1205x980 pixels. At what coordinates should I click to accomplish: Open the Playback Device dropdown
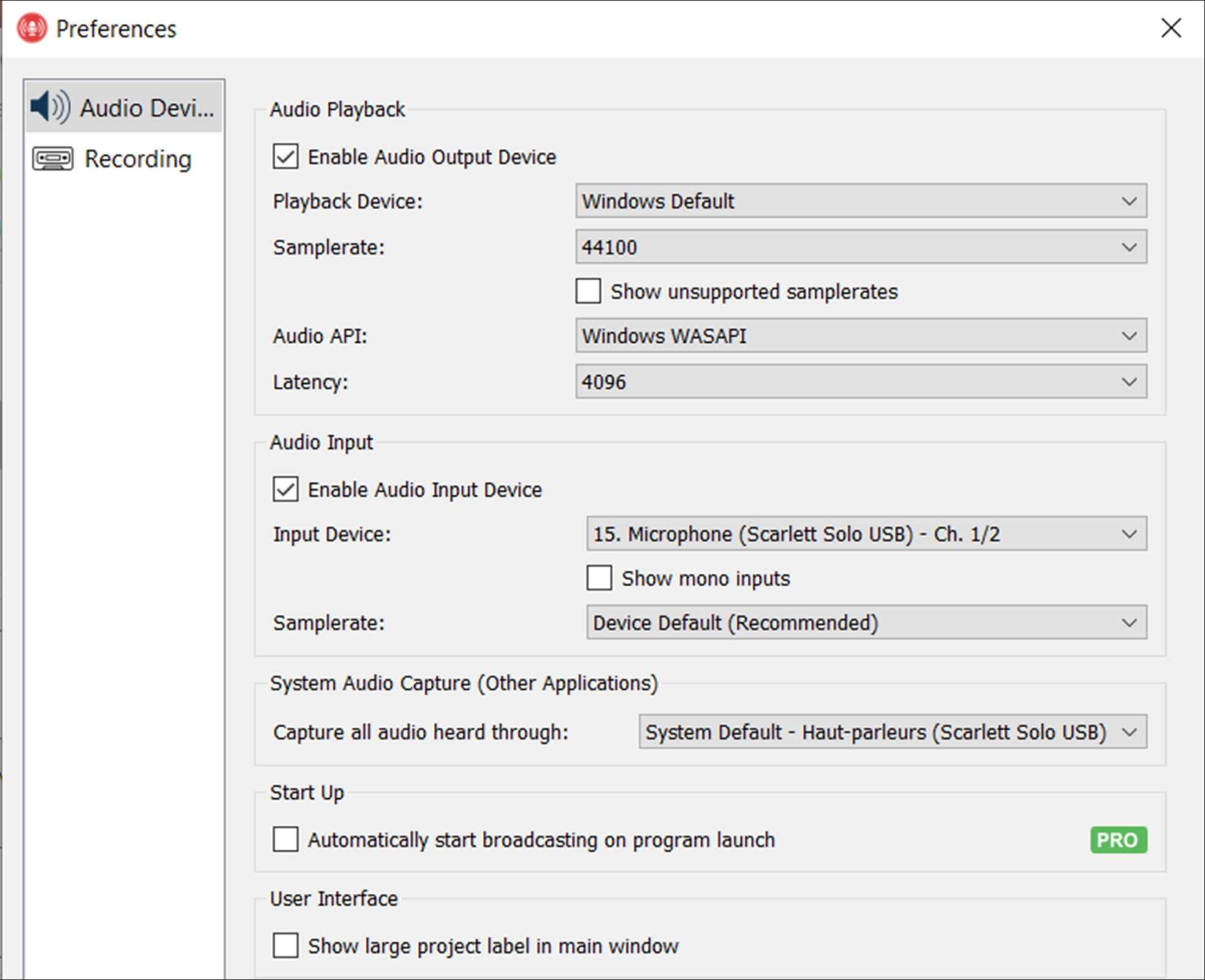coord(860,201)
